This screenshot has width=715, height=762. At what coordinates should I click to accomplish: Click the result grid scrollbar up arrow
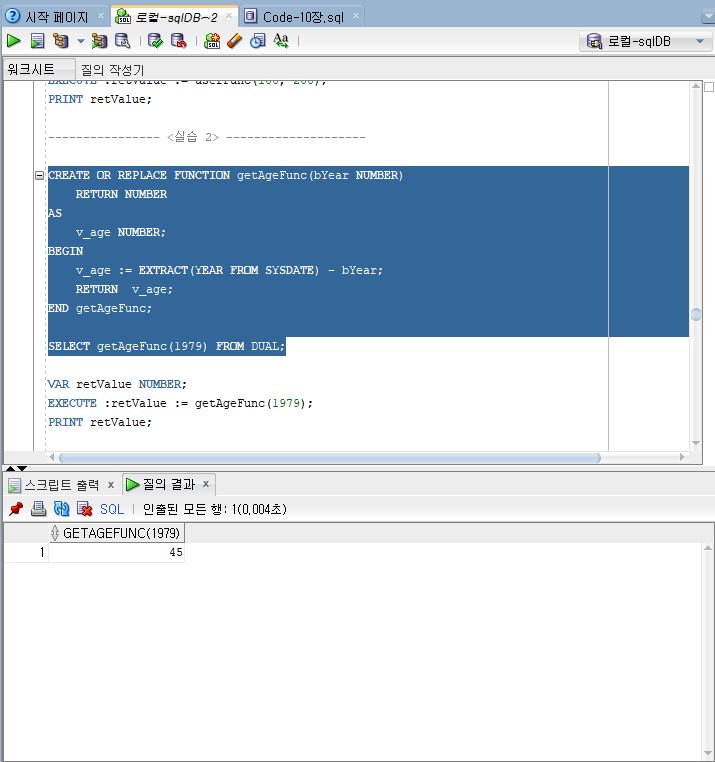(708, 548)
